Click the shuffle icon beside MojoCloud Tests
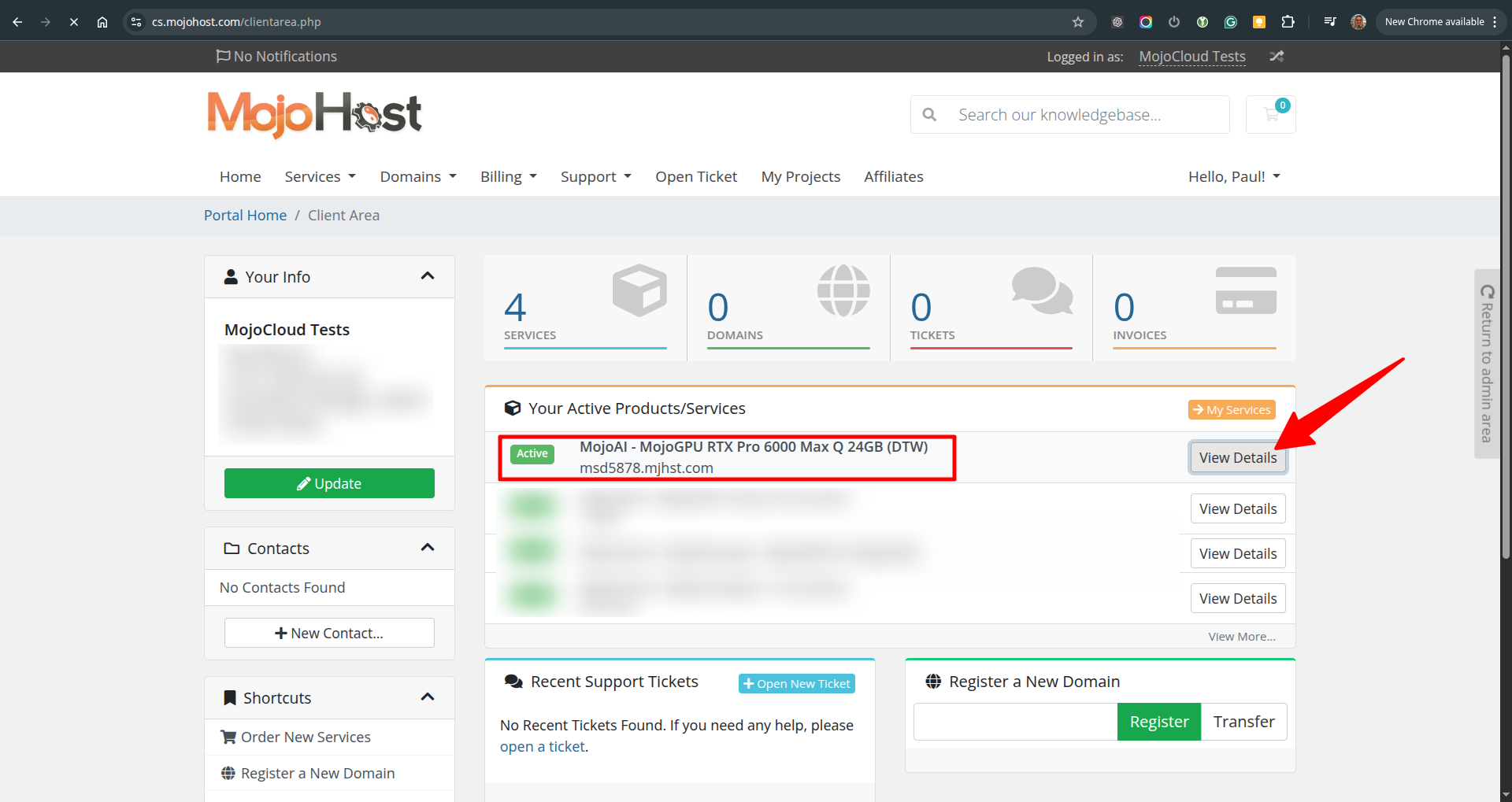1512x802 pixels. click(x=1277, y=57)
